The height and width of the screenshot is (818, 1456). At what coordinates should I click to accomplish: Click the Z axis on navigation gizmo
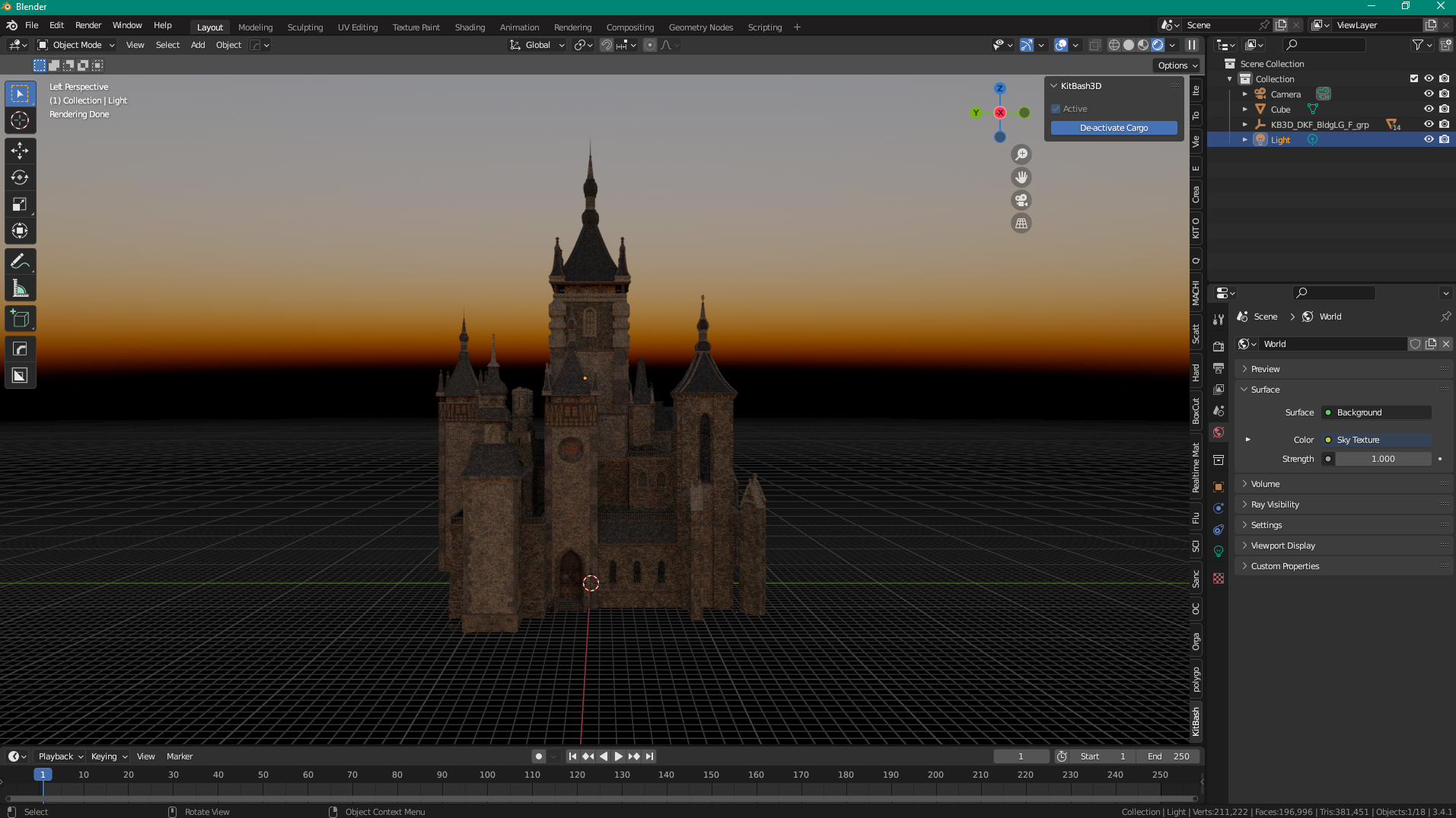click(1000, 88)
